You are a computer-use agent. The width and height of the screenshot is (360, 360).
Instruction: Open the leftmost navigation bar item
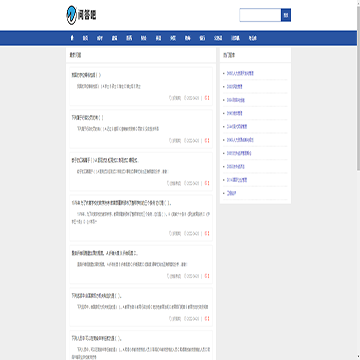click(x=72, y=38)
